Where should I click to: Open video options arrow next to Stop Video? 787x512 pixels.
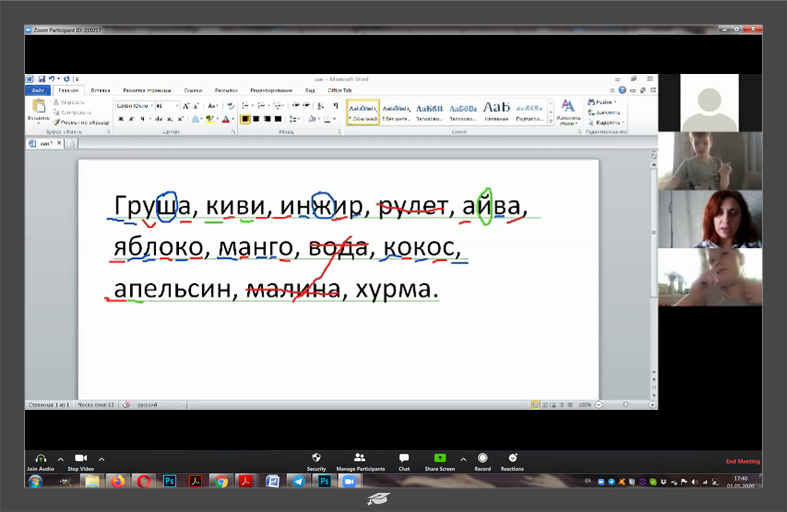tap(101, 459)
